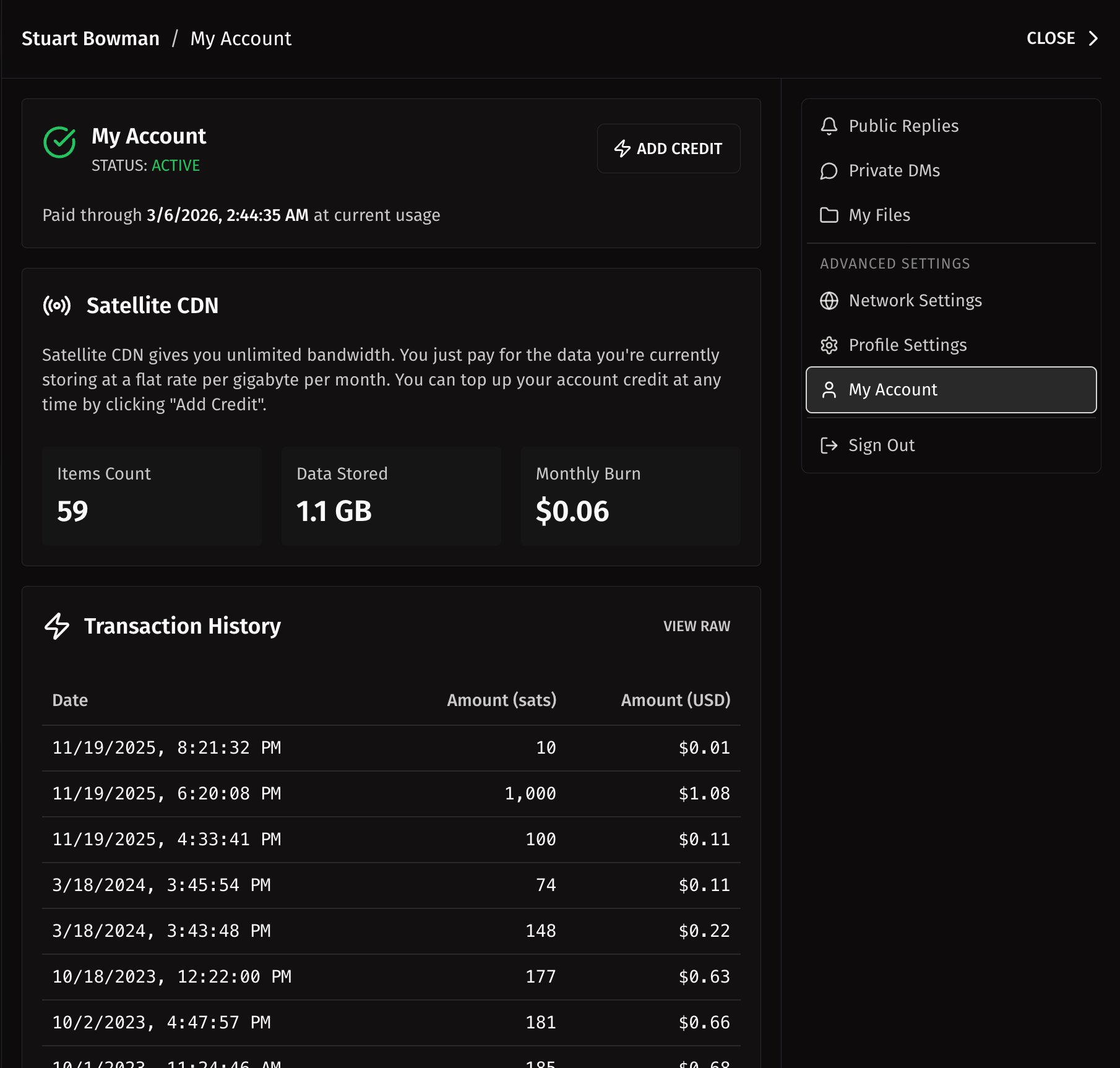Open View Raw transaction data
Screen dimensions: 1120x1068
696,626
